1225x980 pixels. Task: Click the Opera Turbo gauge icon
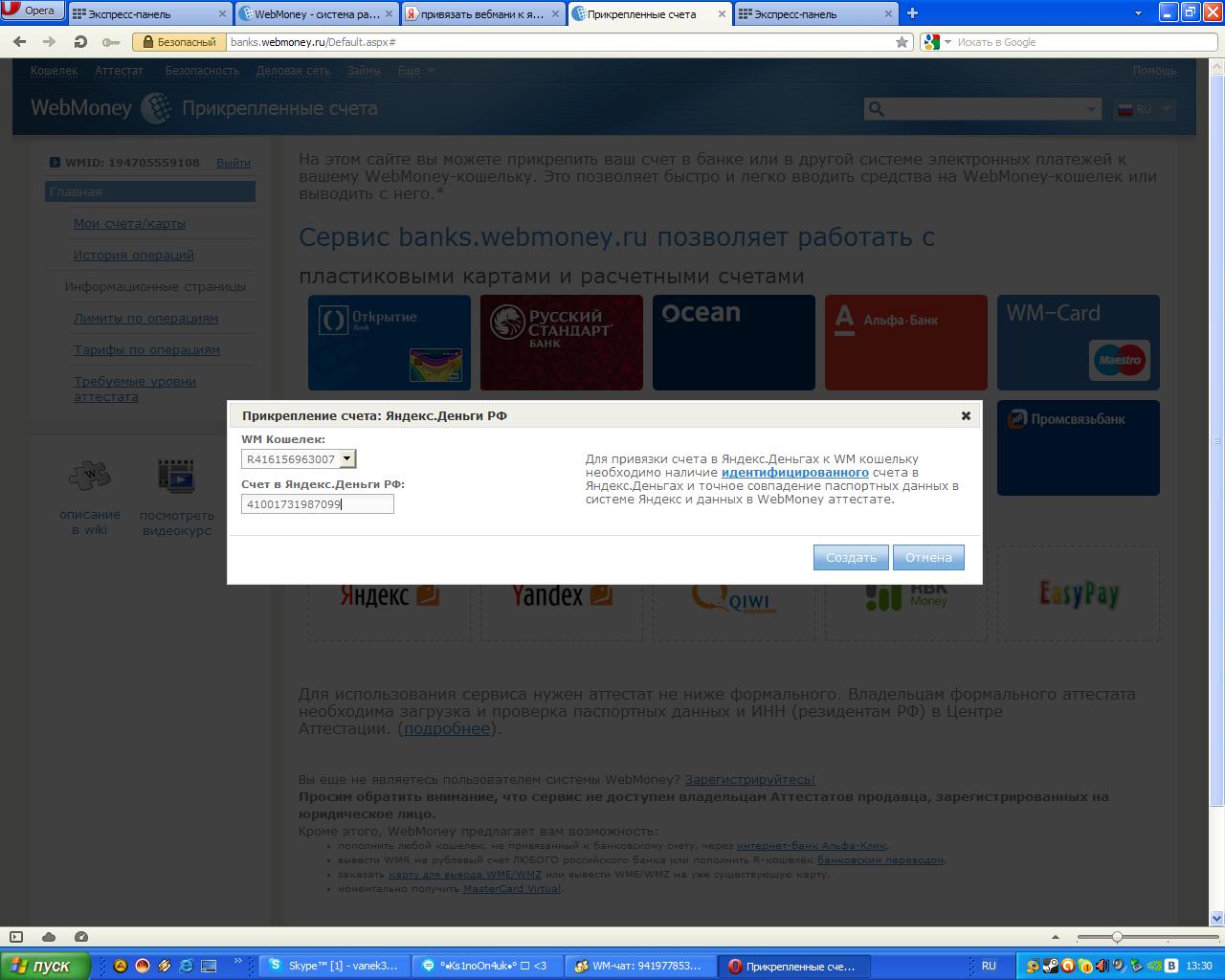pyautogui.click(x=81, y=937)
